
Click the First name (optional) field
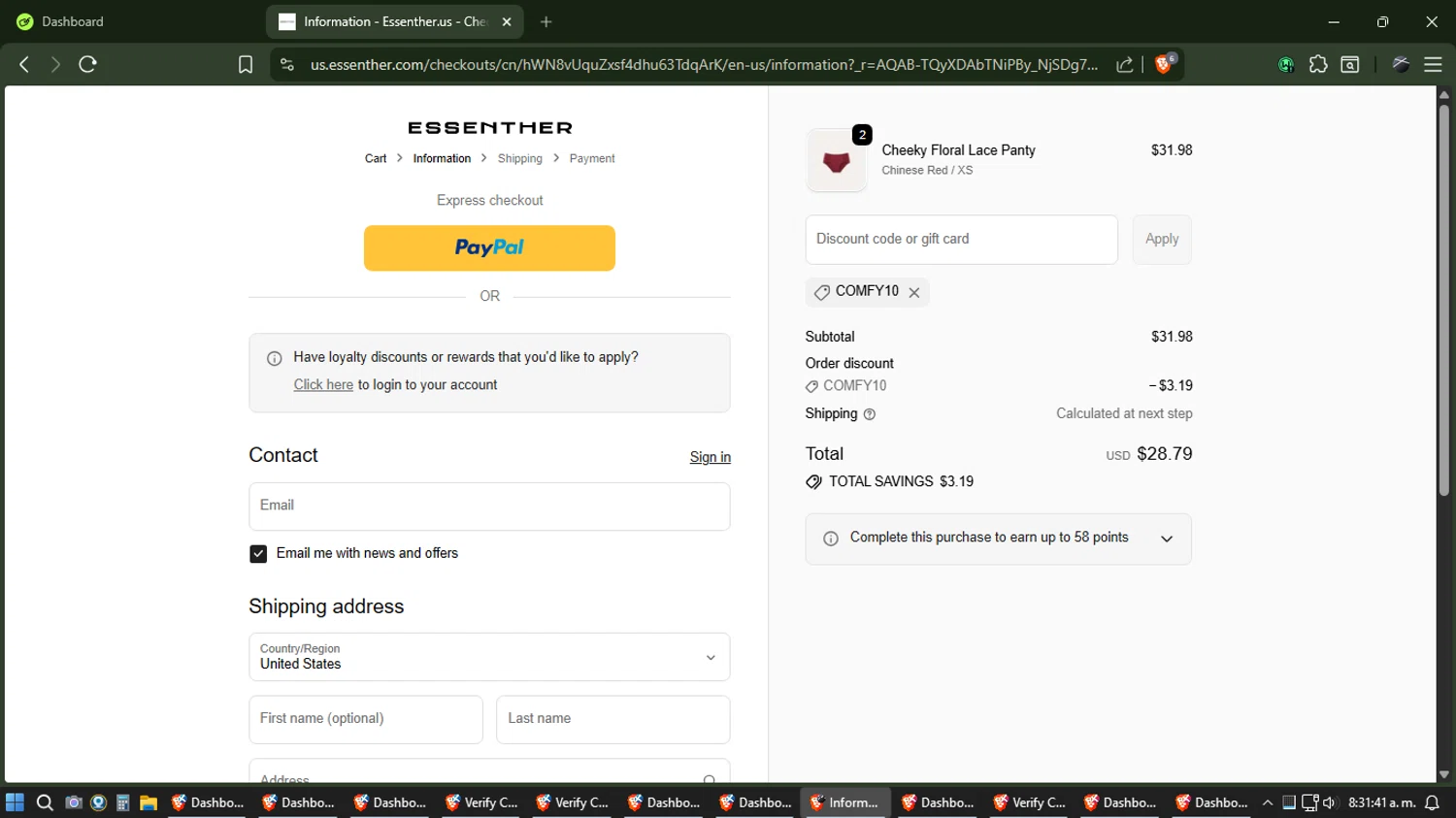(366, 720)
